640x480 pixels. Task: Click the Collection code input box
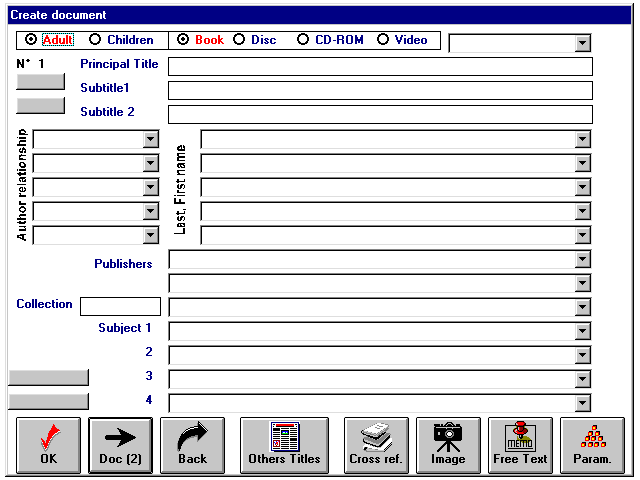pos(120,306)
